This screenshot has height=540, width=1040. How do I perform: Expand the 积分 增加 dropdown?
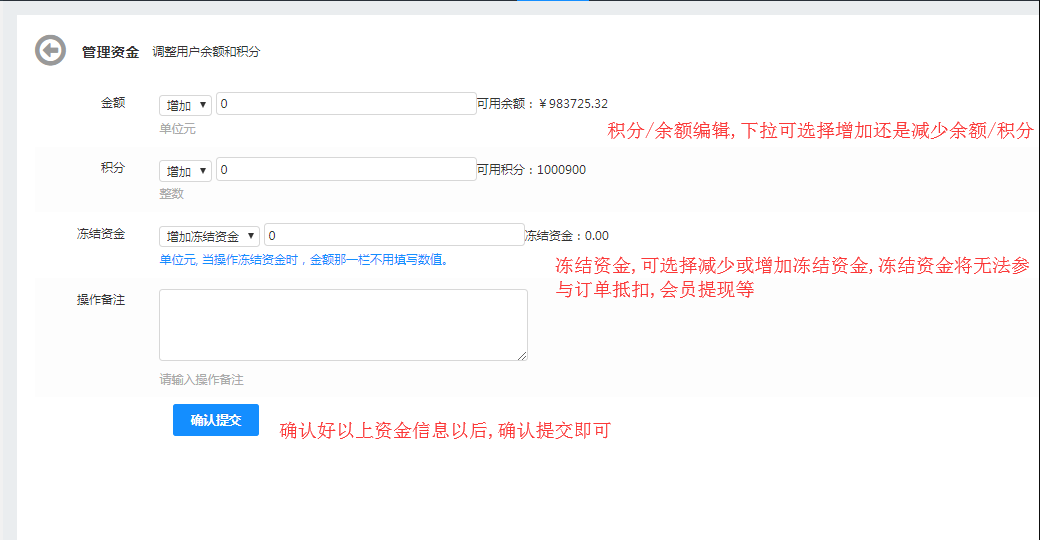pos(185,171)
